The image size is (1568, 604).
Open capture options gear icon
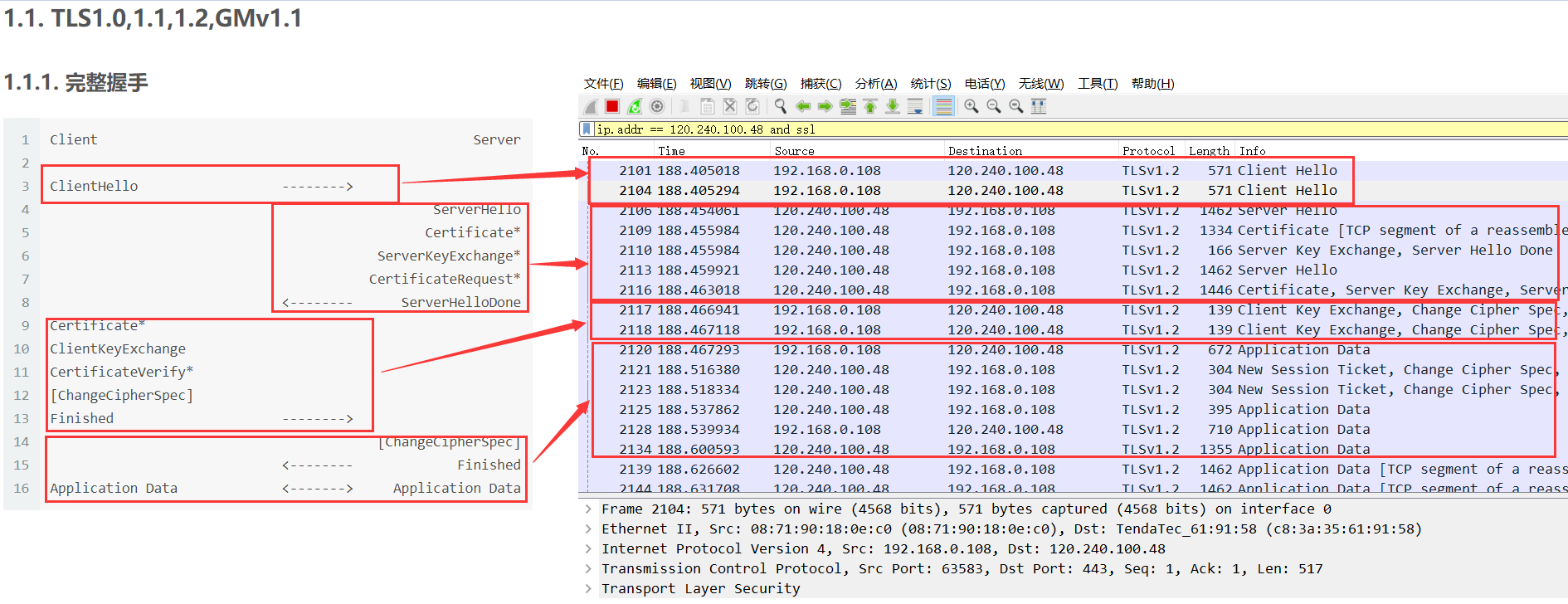tap(657, 106)
